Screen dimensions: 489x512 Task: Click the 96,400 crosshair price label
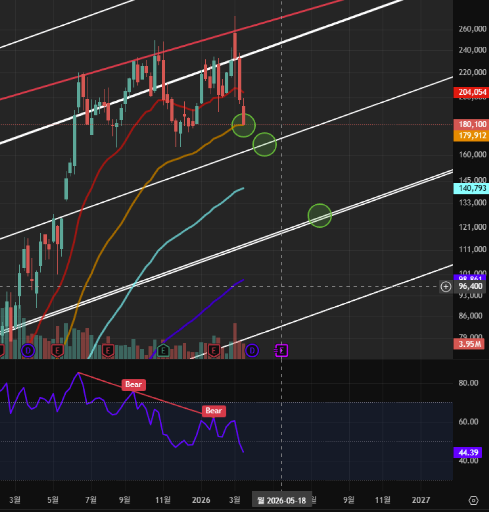tap(470, 287)
